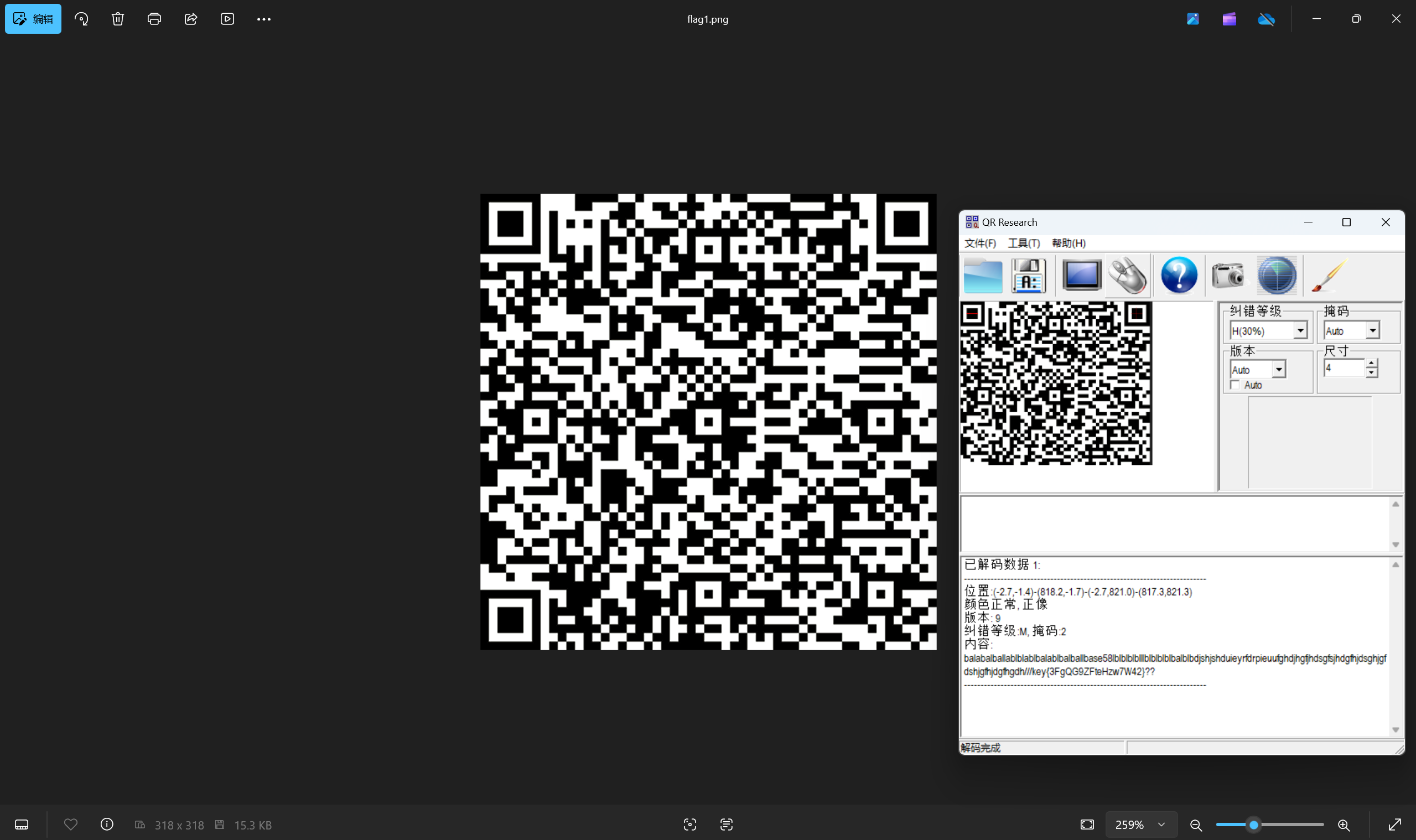Click the mouse selection icon
The height and width of the screenshot is (840, 1416).
1127,276
